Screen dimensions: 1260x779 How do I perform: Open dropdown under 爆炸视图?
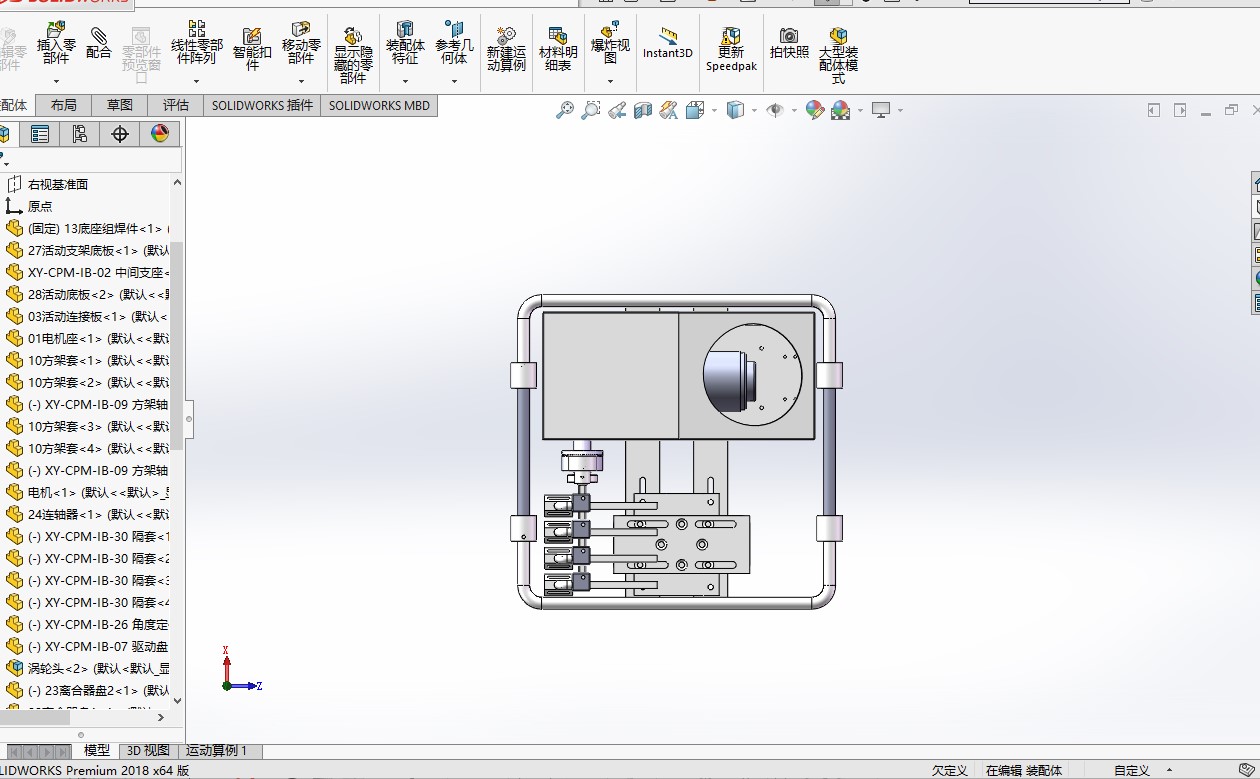pos(610,82)
